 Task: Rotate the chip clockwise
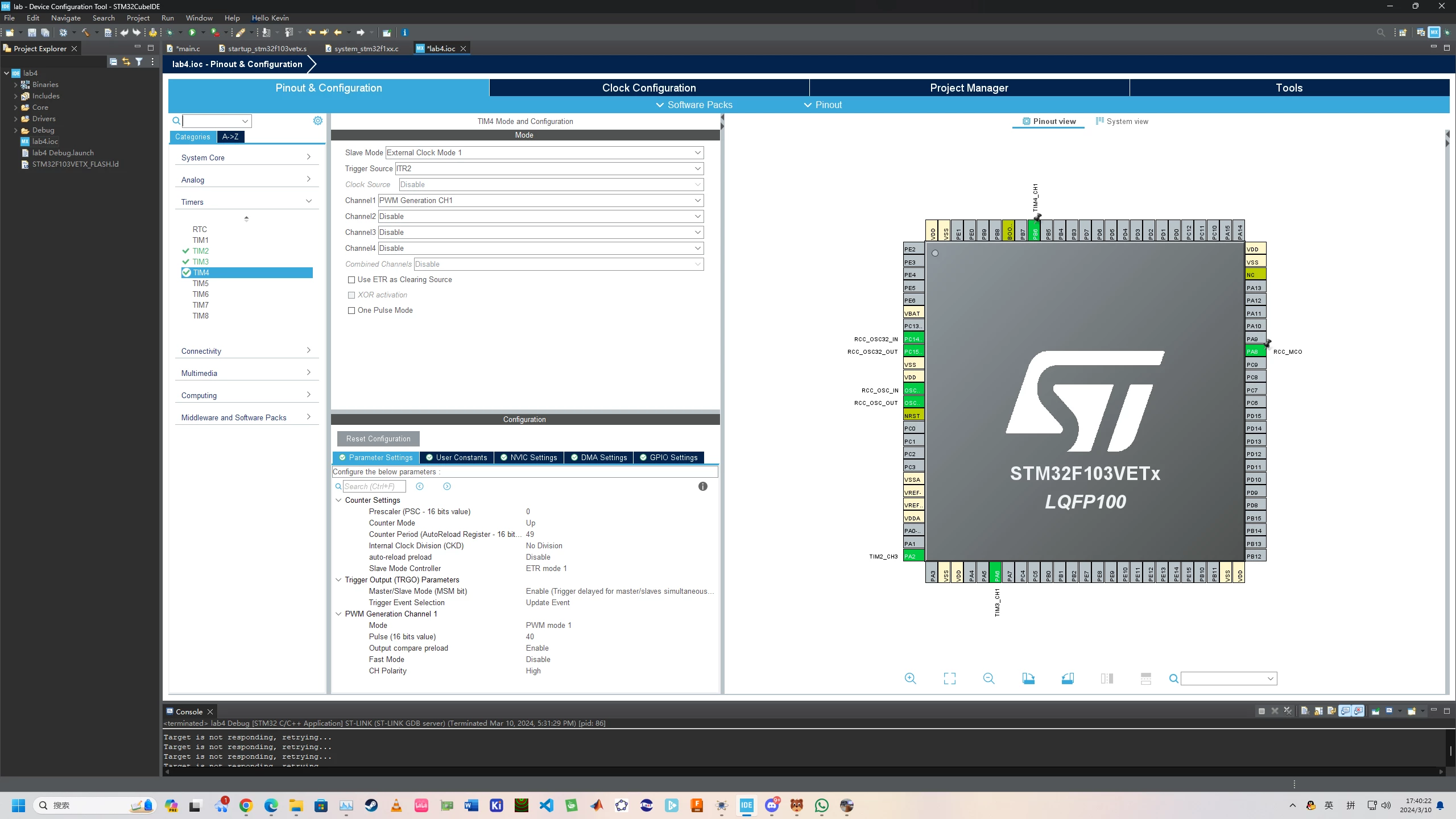click(1028, 679)
